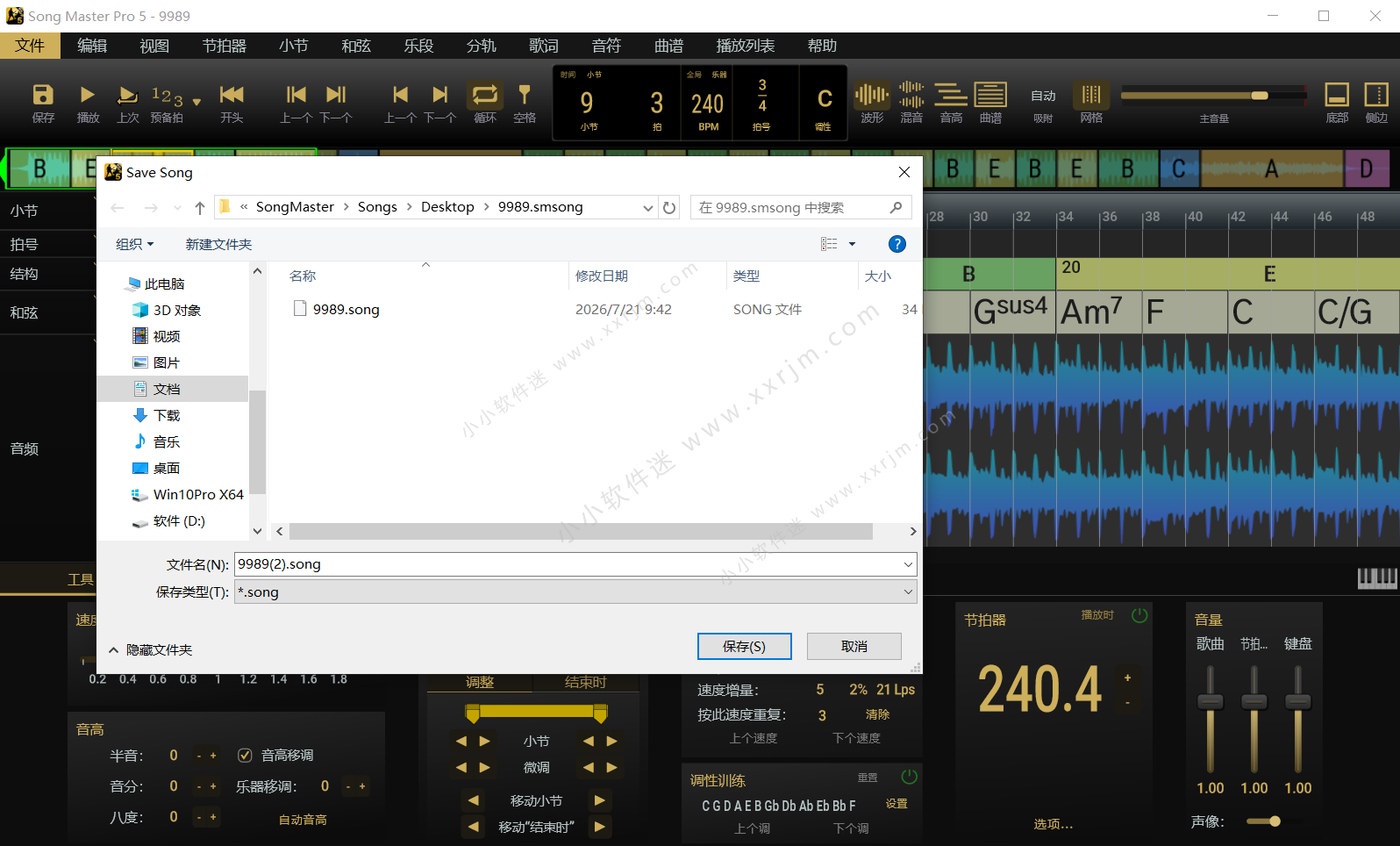Open the 预备拍 dropdown arrow
Image resolution: width=1400 pixels, height=846 pixels.
(x=196, y=102)
